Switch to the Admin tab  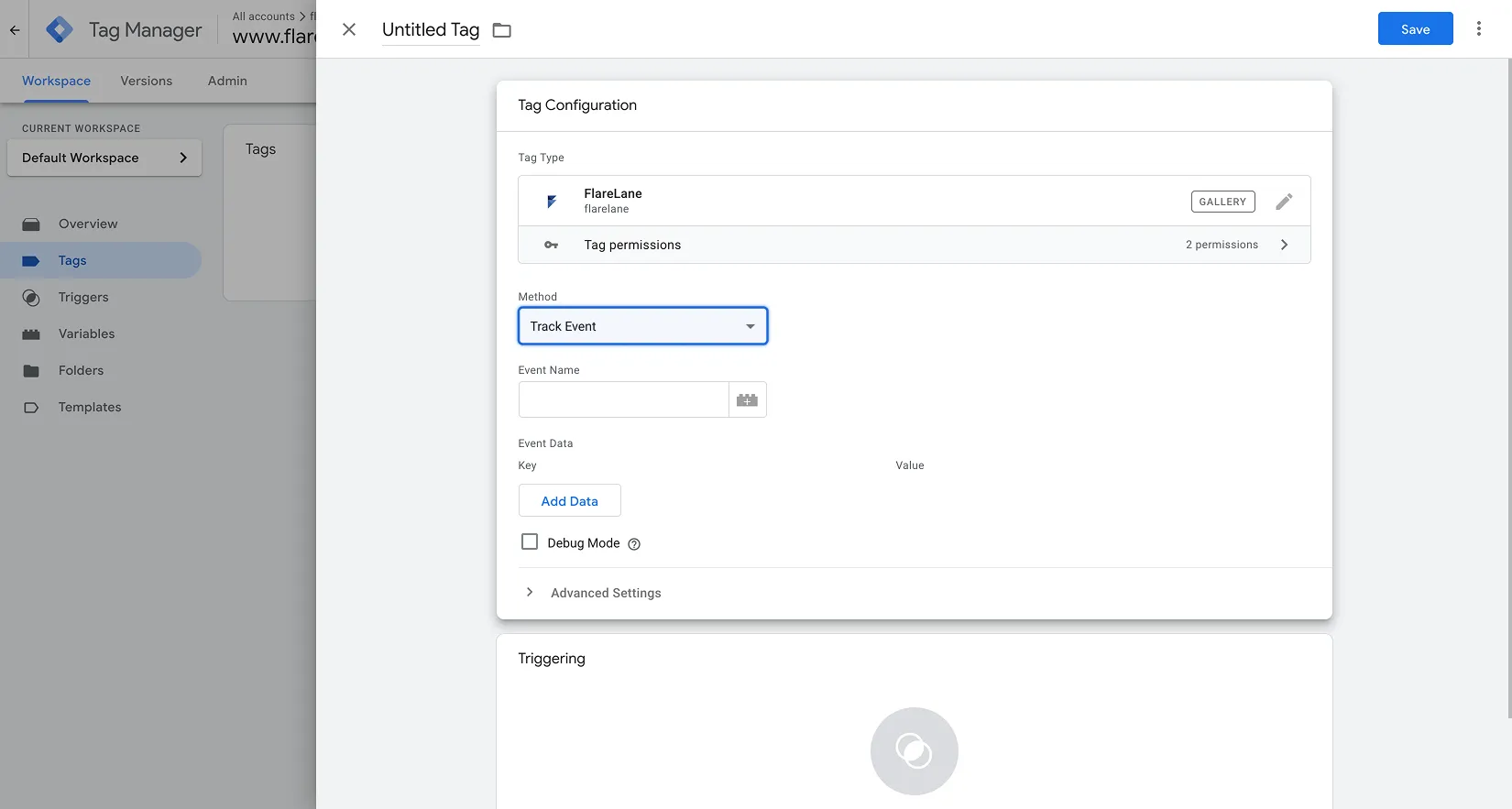[x=227, y=81]
